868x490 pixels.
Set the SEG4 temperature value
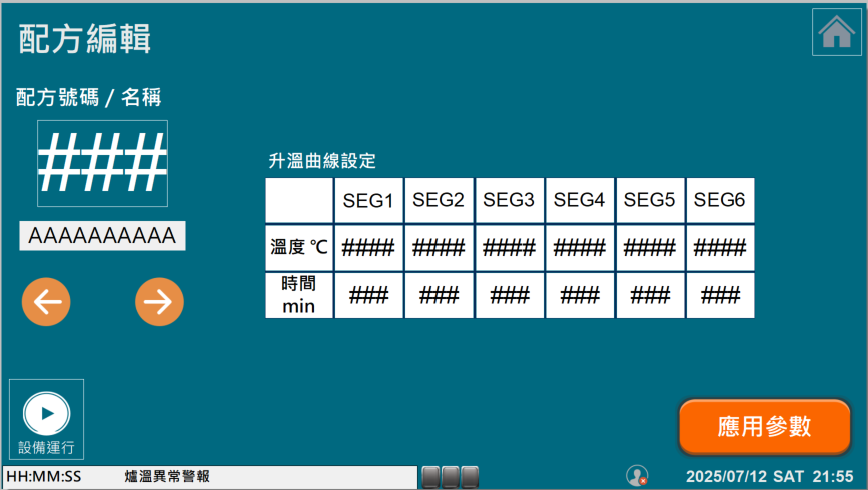[580, 248]
